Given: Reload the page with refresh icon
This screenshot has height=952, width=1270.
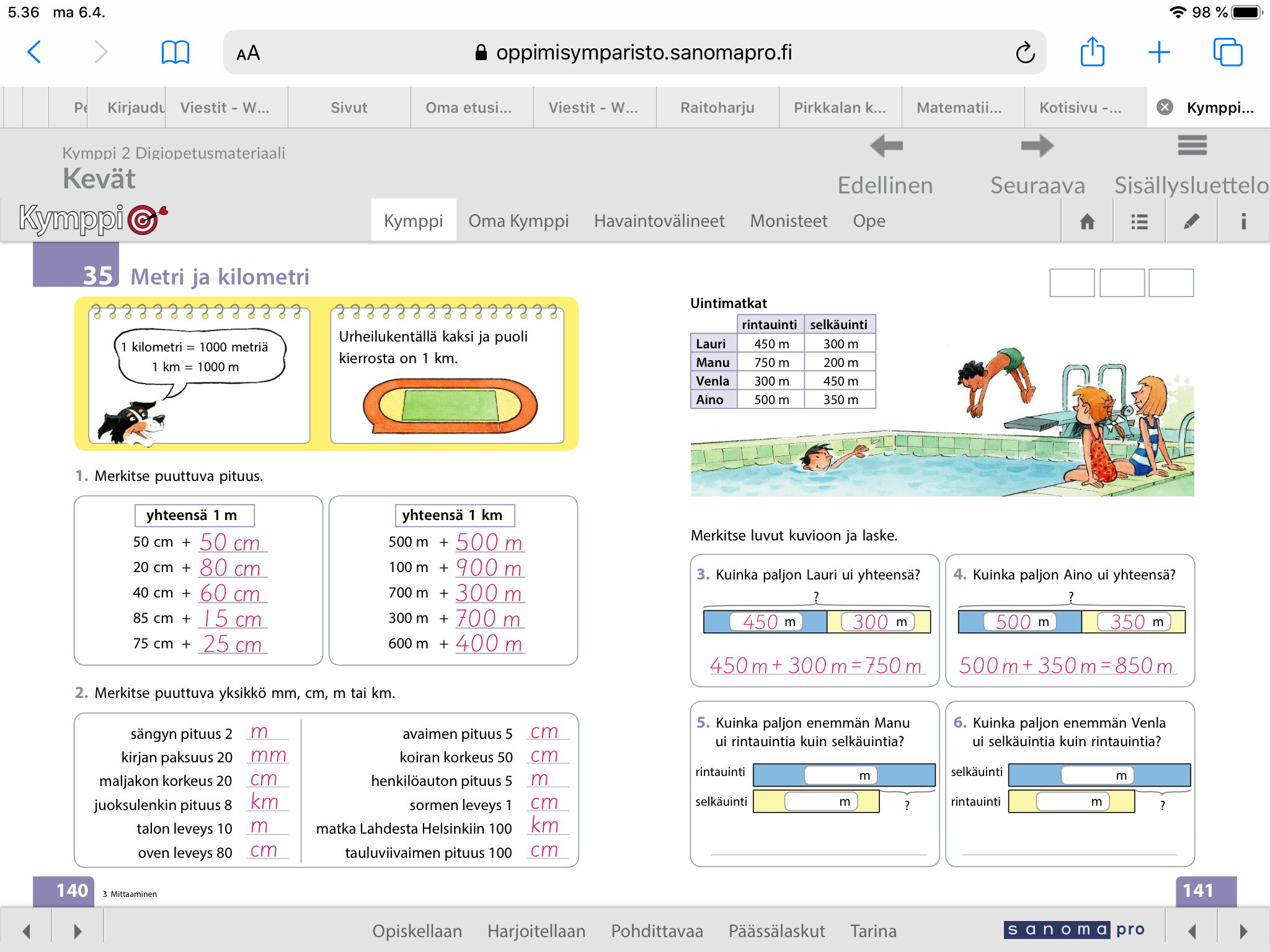Looking at the screenshot, I should [x=1025, y=53].
